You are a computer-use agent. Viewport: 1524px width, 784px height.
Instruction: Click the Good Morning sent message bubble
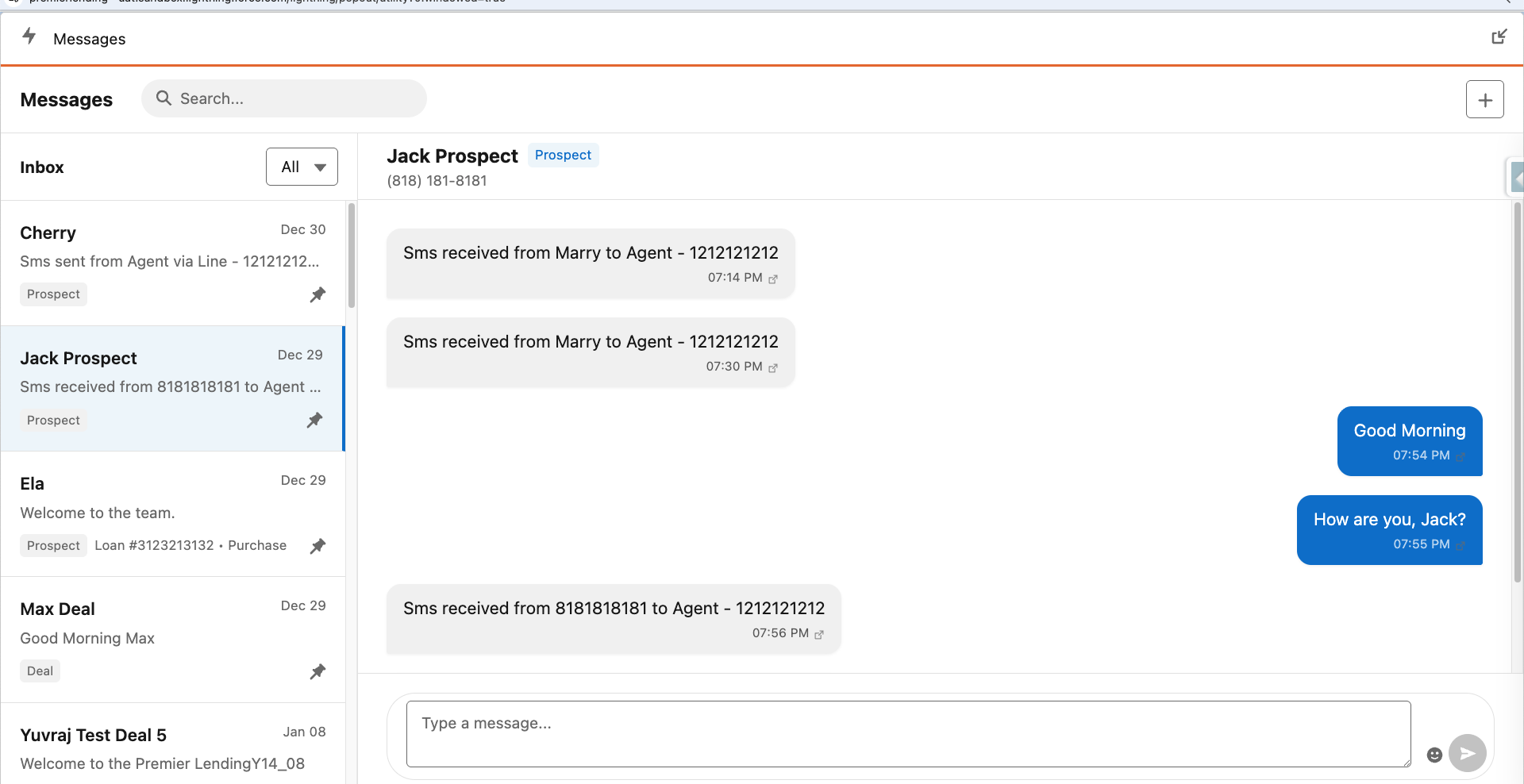[1409, 441]
